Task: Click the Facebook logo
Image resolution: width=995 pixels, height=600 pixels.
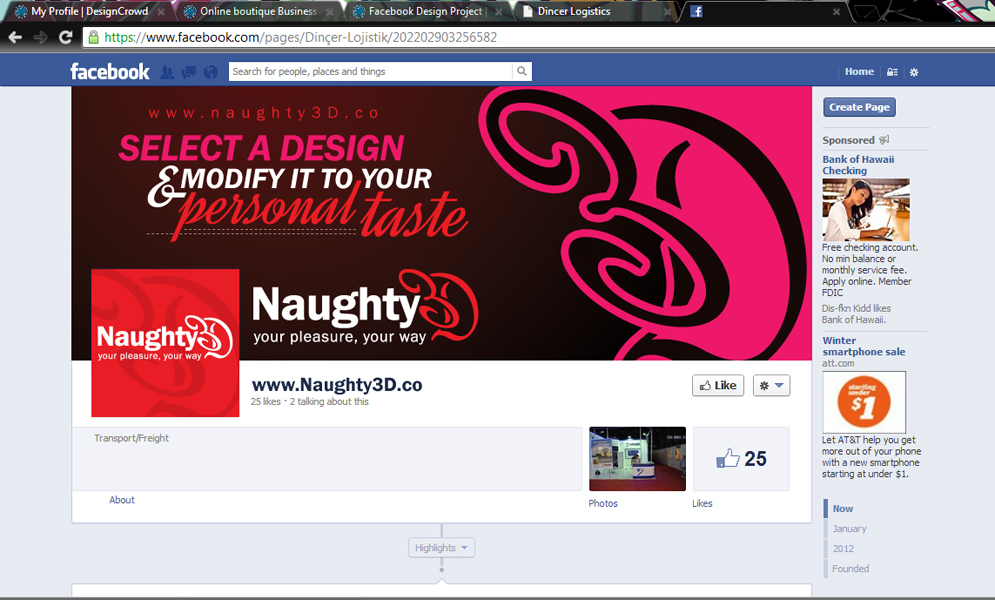Action: [x=110, y=72]
